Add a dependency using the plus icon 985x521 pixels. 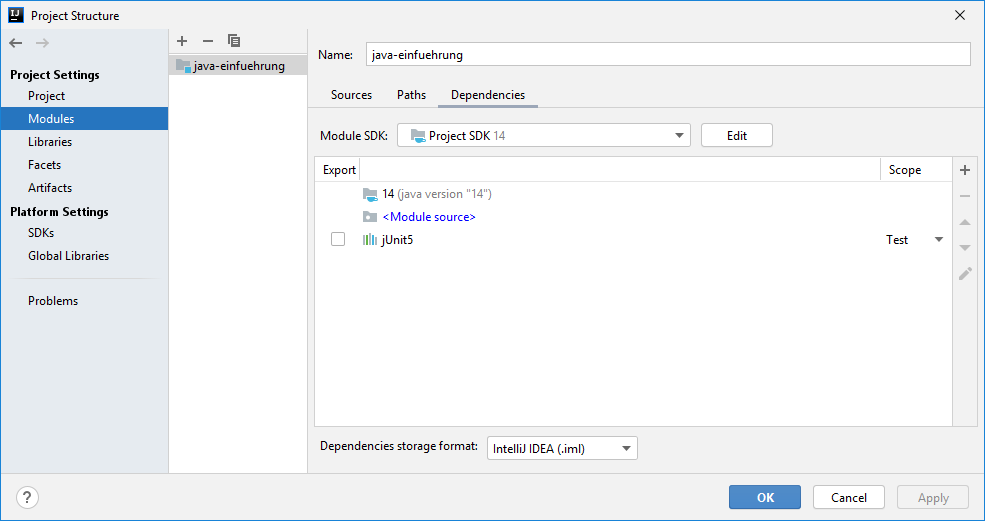pos(965,170)
